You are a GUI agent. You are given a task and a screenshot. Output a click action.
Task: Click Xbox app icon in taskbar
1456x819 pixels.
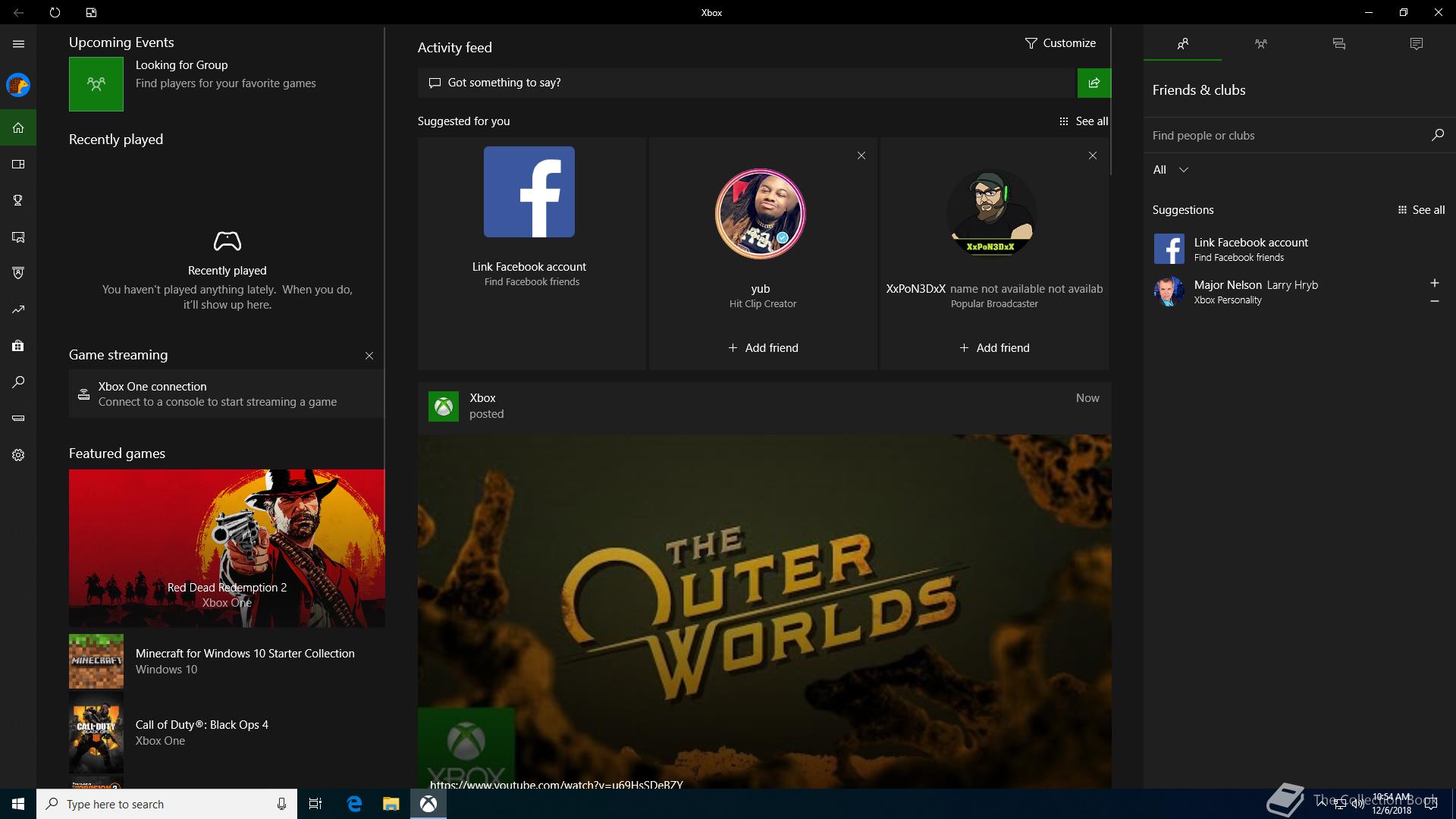[x=428, y=804]
